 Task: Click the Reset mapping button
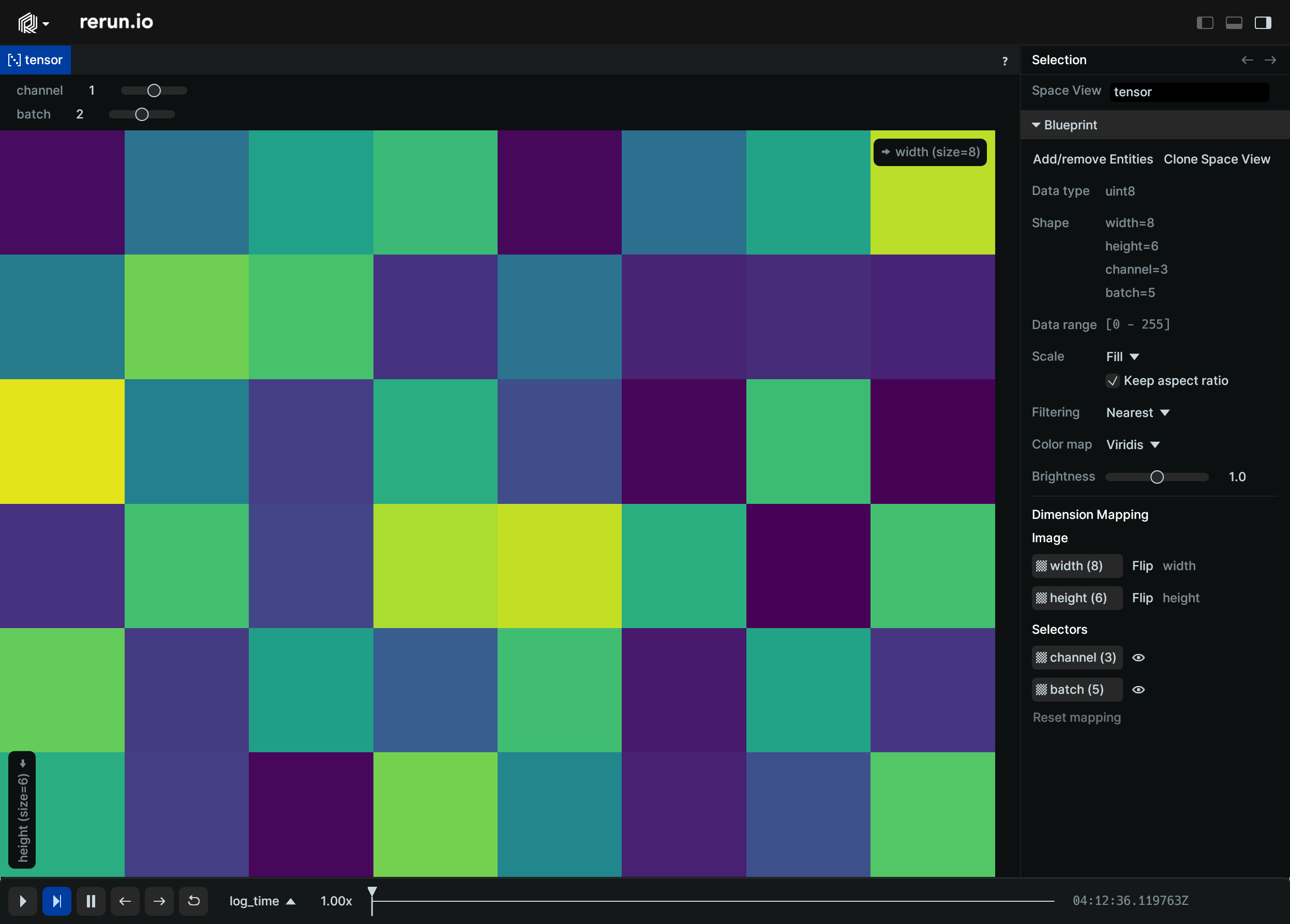(x=1076, y=717)
